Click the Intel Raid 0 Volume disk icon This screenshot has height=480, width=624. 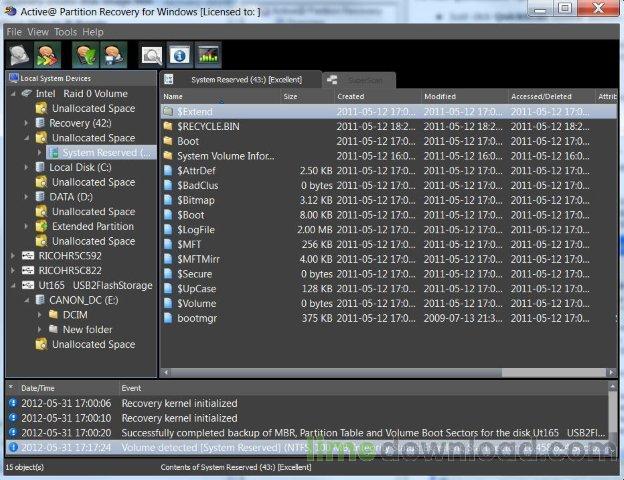(x=27, y=94)
